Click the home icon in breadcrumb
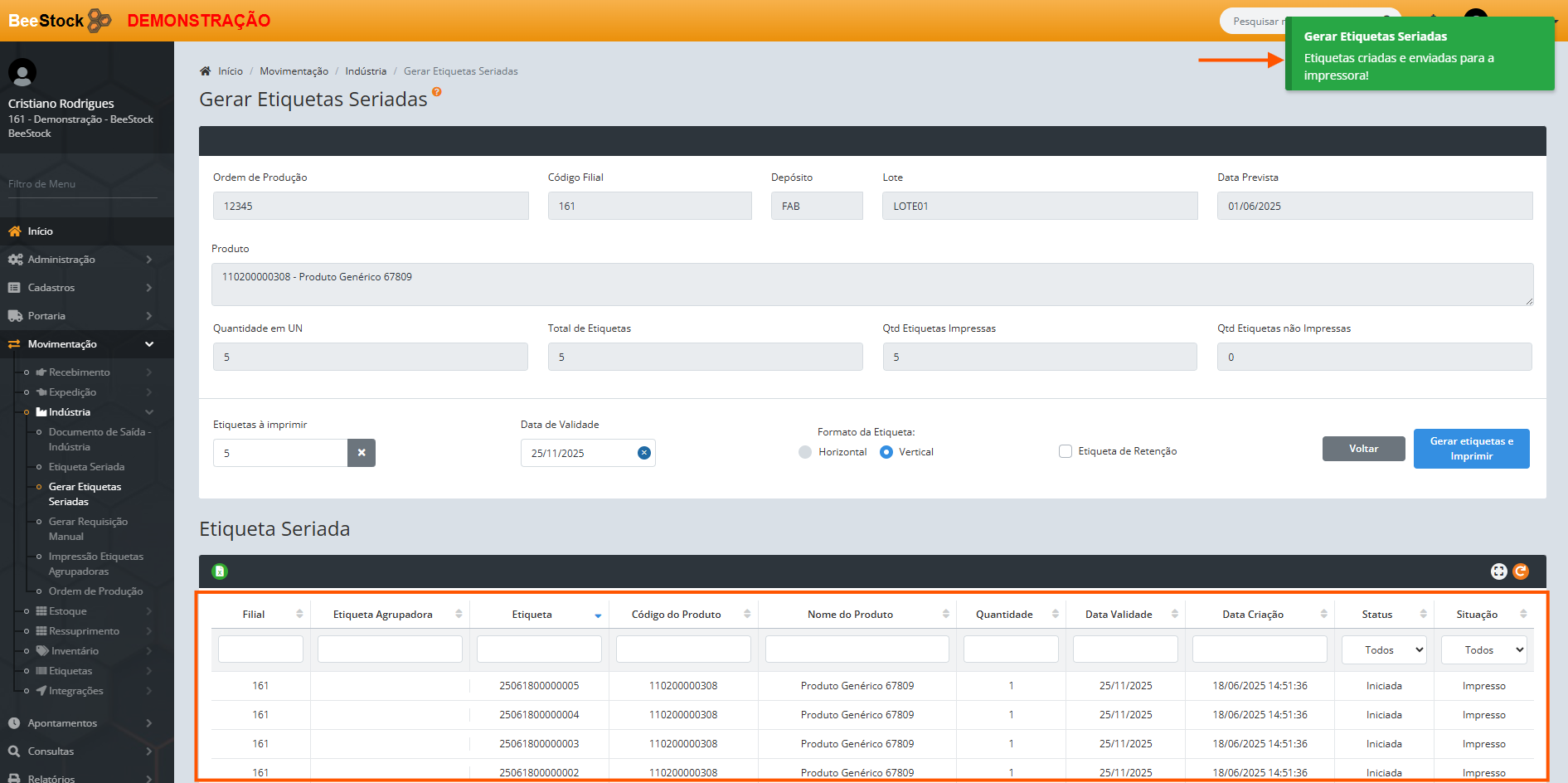Image resolution: width=1568 pixels, height=783 pixels. click(206, 71)
